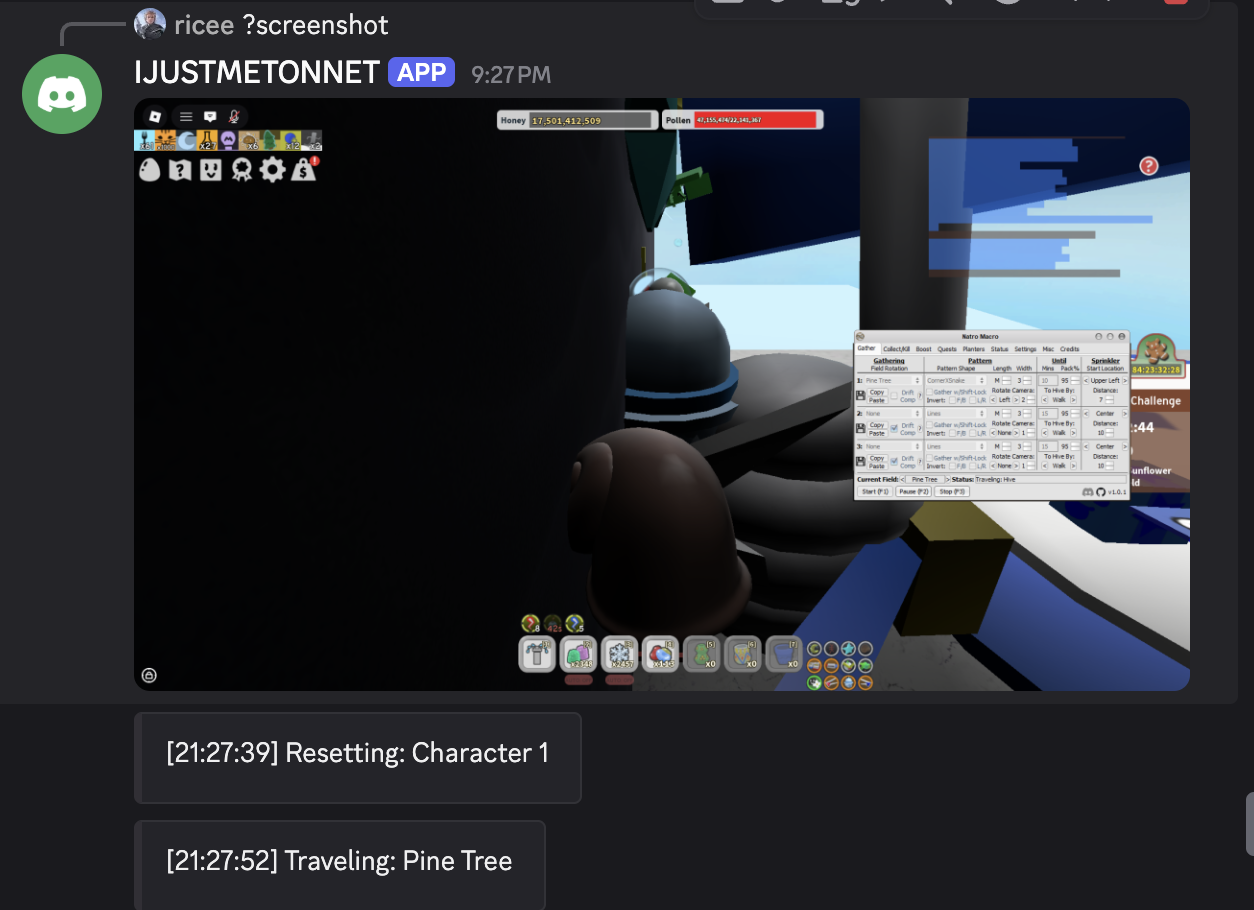Click the Stop (F3) button

point(952,491)
